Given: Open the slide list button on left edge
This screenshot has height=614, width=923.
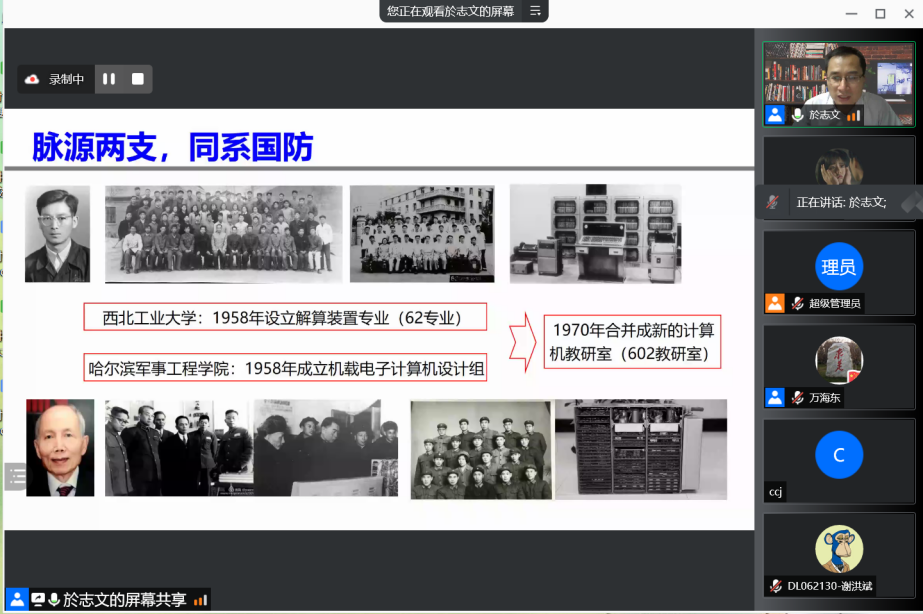Looking at the screenshot, I should click(x=16, y=477).
